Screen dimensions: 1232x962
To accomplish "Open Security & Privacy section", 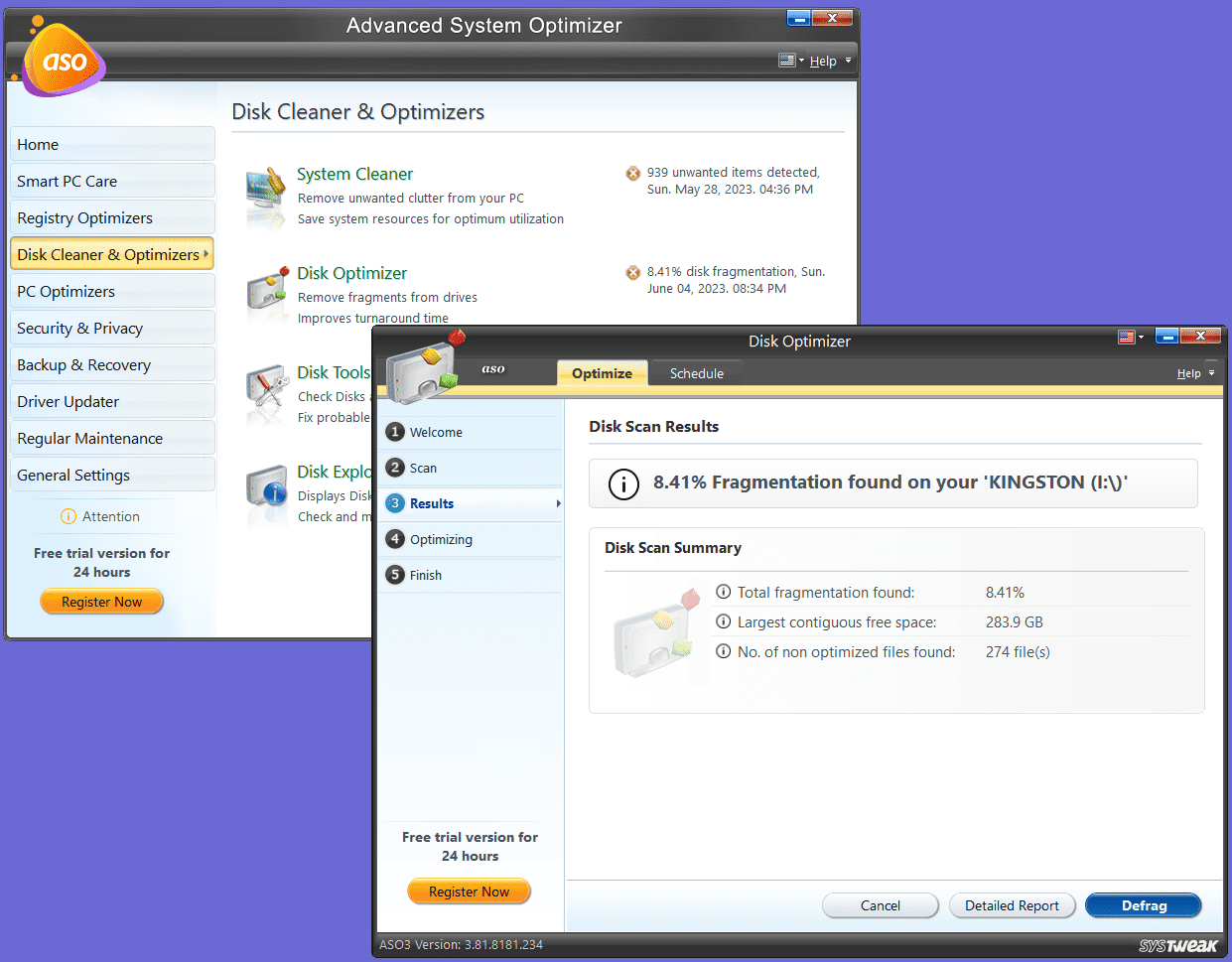I will (x=112, y=328).
